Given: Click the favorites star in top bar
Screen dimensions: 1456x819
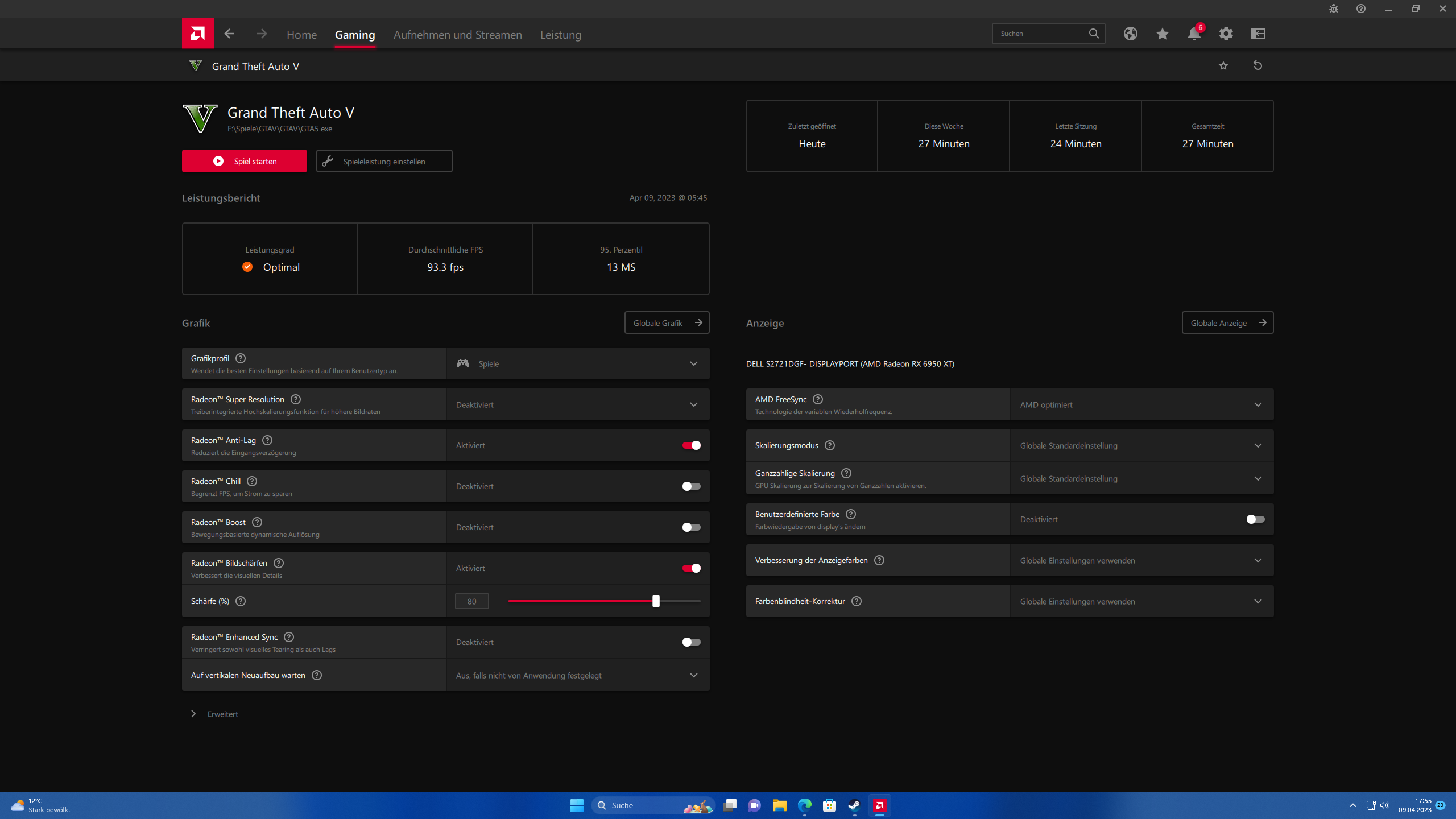Looking at the screenshot, I should (x=1162, y=34).
